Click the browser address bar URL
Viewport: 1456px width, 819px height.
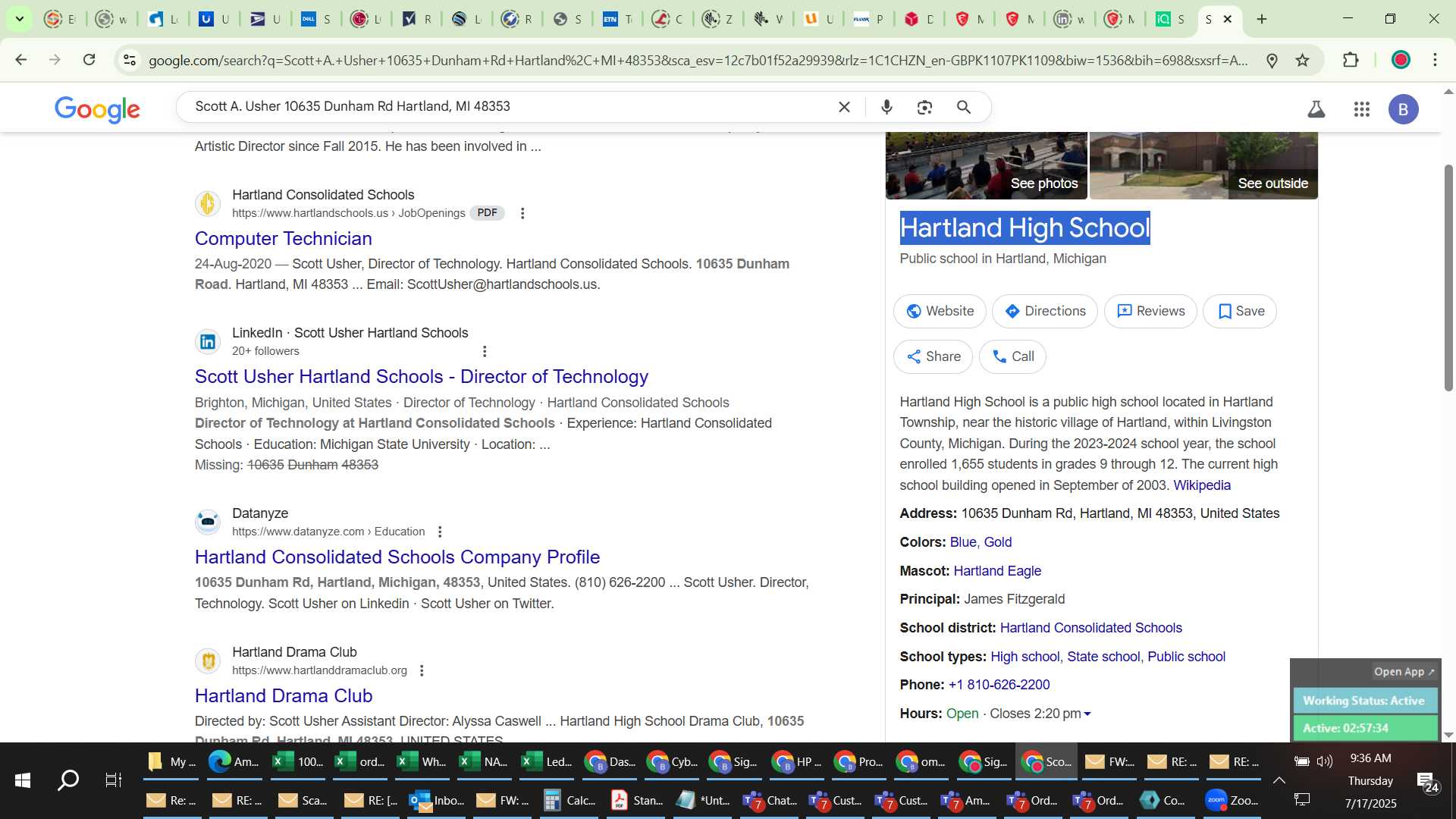698,60
